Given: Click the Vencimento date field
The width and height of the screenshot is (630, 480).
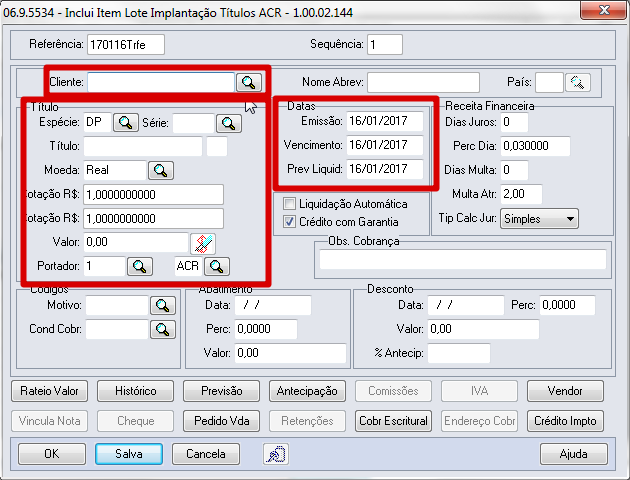Looking at the screenshot, I should point(385,145).
